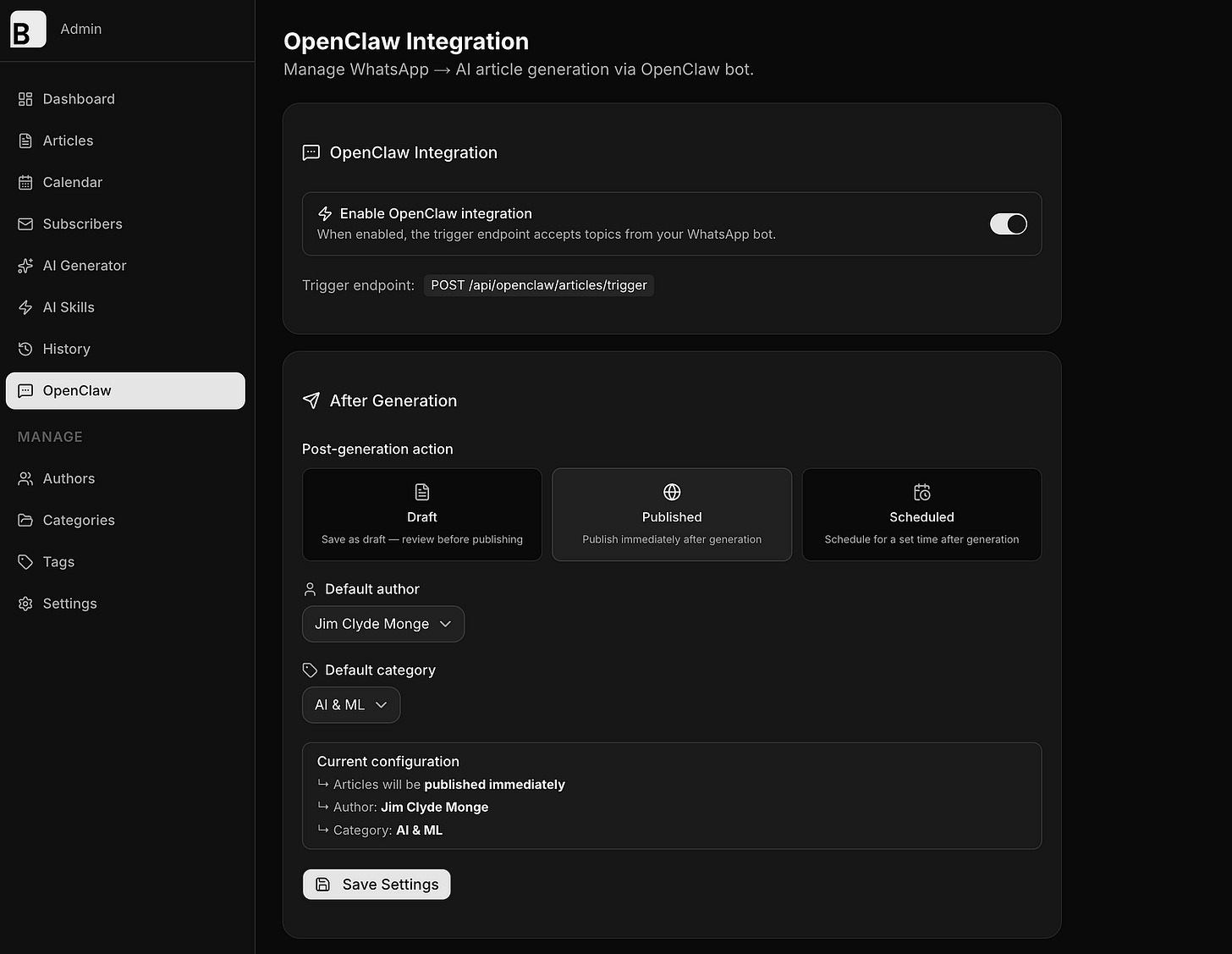Screen dimensions: 1232x954
Task: Open Settings from sidebar
Action: [125, 604]
